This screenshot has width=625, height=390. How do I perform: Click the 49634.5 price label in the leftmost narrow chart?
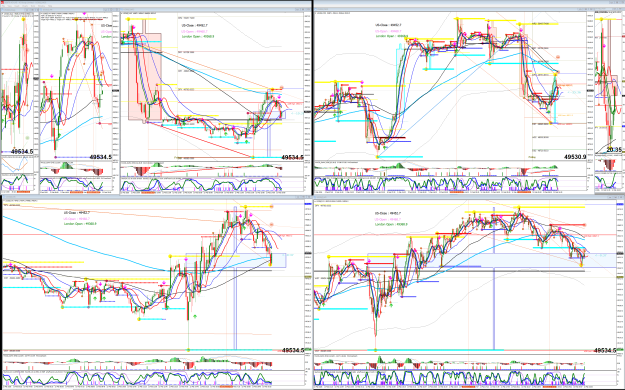coord(22,152)
